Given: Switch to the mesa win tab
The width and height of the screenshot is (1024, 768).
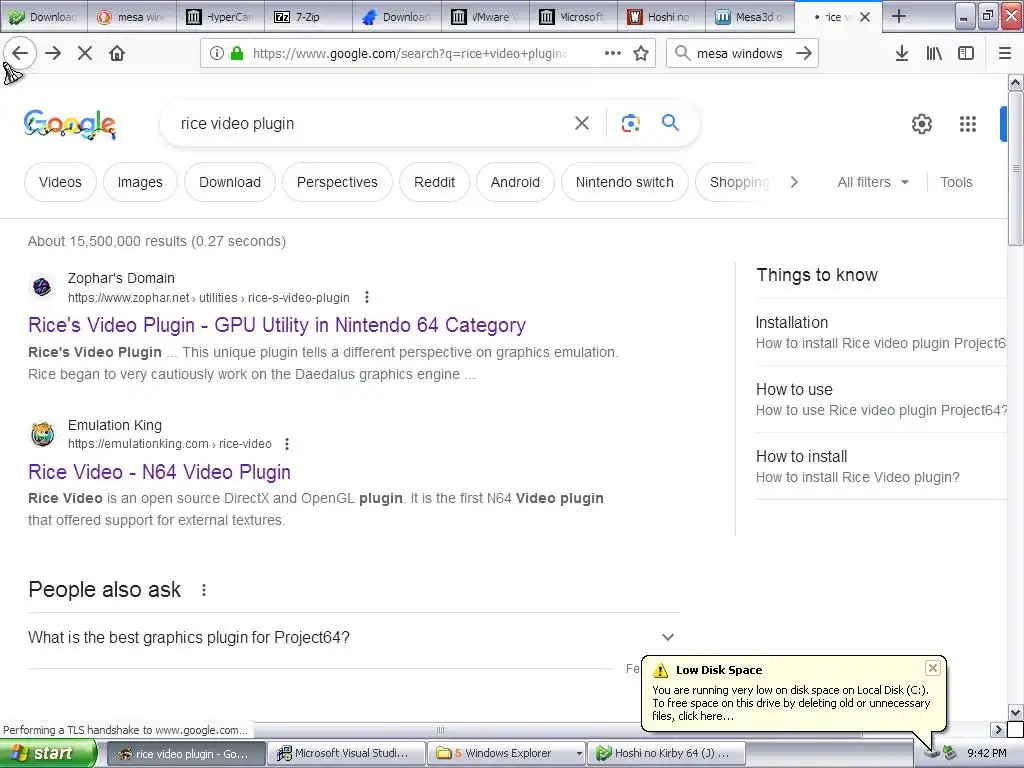Looking at the screenshot, I should point(132,17).
